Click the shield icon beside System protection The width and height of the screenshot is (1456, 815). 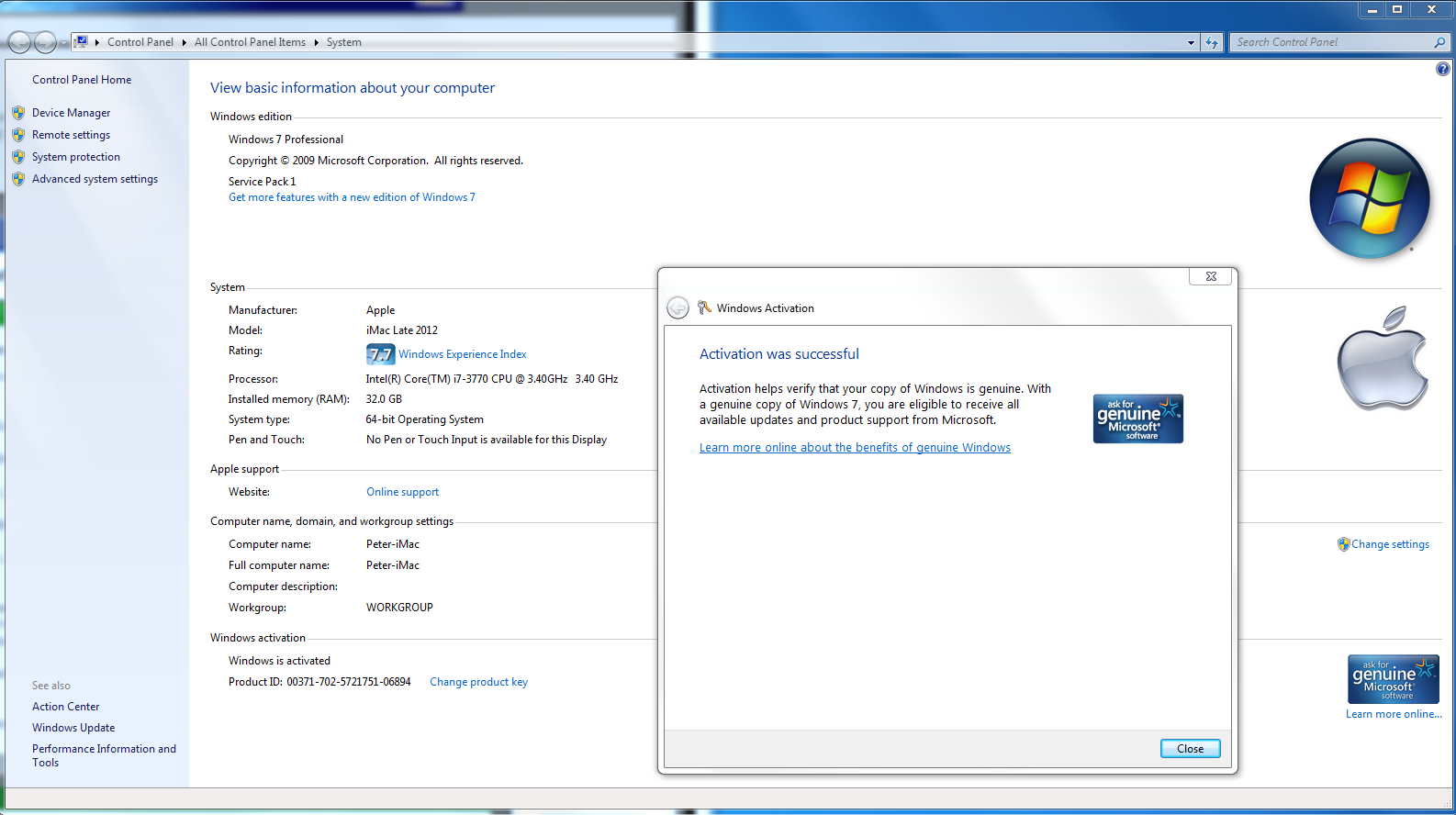(18, 157)
